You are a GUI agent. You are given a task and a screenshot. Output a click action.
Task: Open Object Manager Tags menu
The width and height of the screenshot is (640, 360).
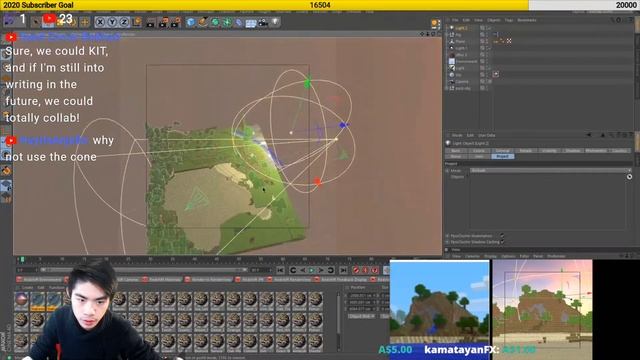[509, 20]
